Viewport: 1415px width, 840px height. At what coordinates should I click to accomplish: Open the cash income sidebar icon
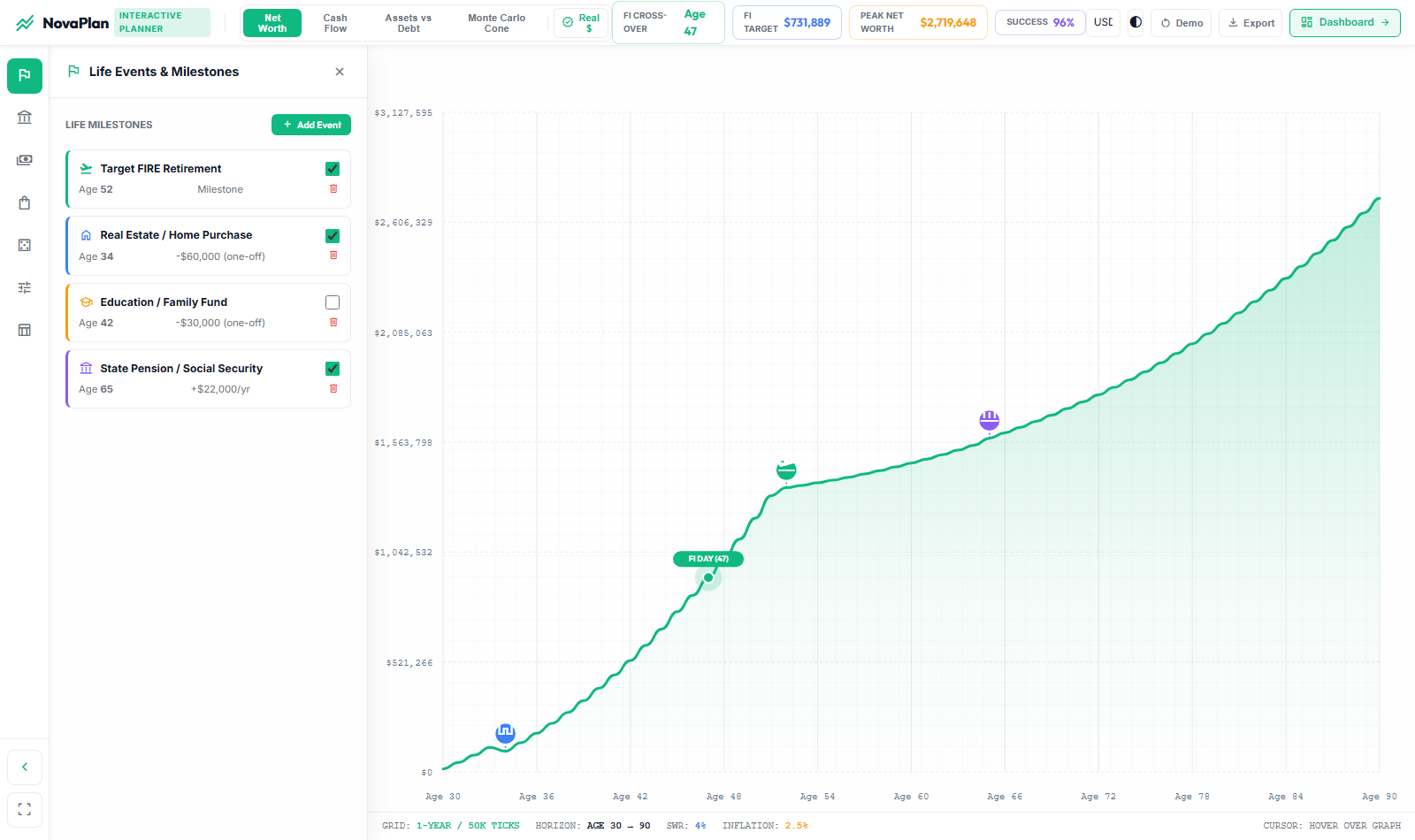[x=25, y=160]
